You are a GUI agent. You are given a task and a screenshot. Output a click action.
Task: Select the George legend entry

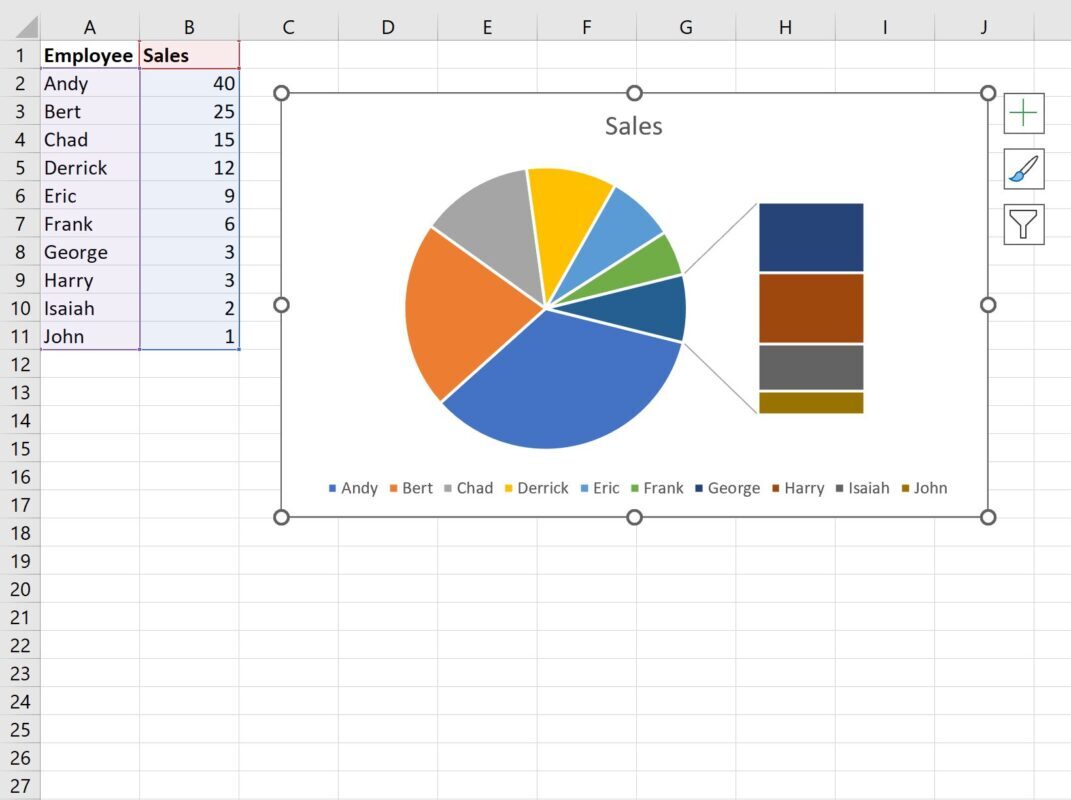point(727,488)
